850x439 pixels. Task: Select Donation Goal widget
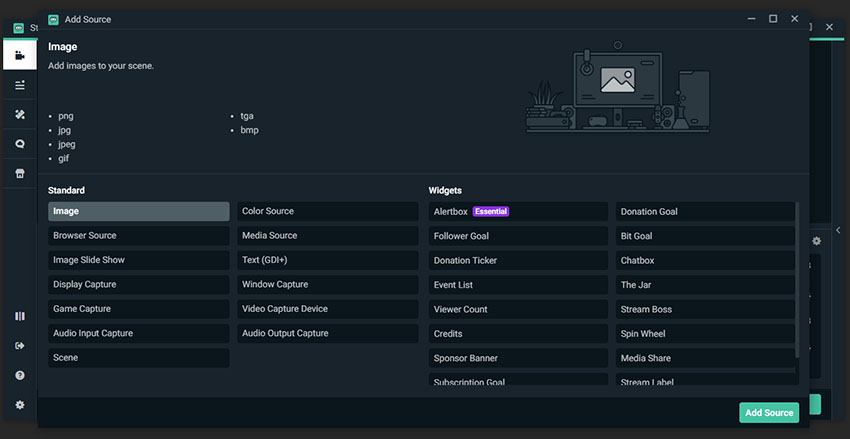pos(705,211)
